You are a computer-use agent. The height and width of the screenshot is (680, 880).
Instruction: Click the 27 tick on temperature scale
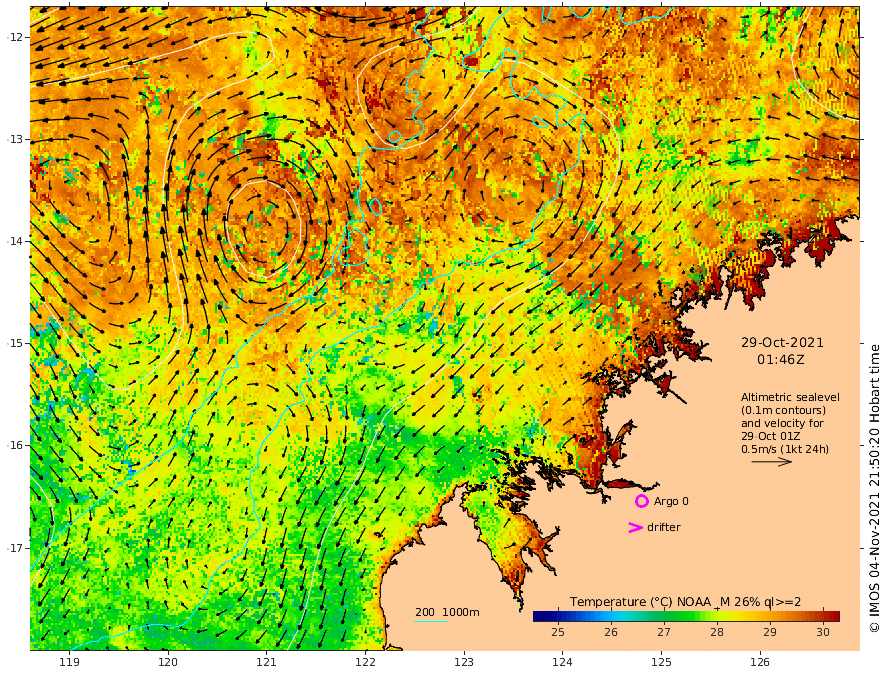[x=664, y=632]
